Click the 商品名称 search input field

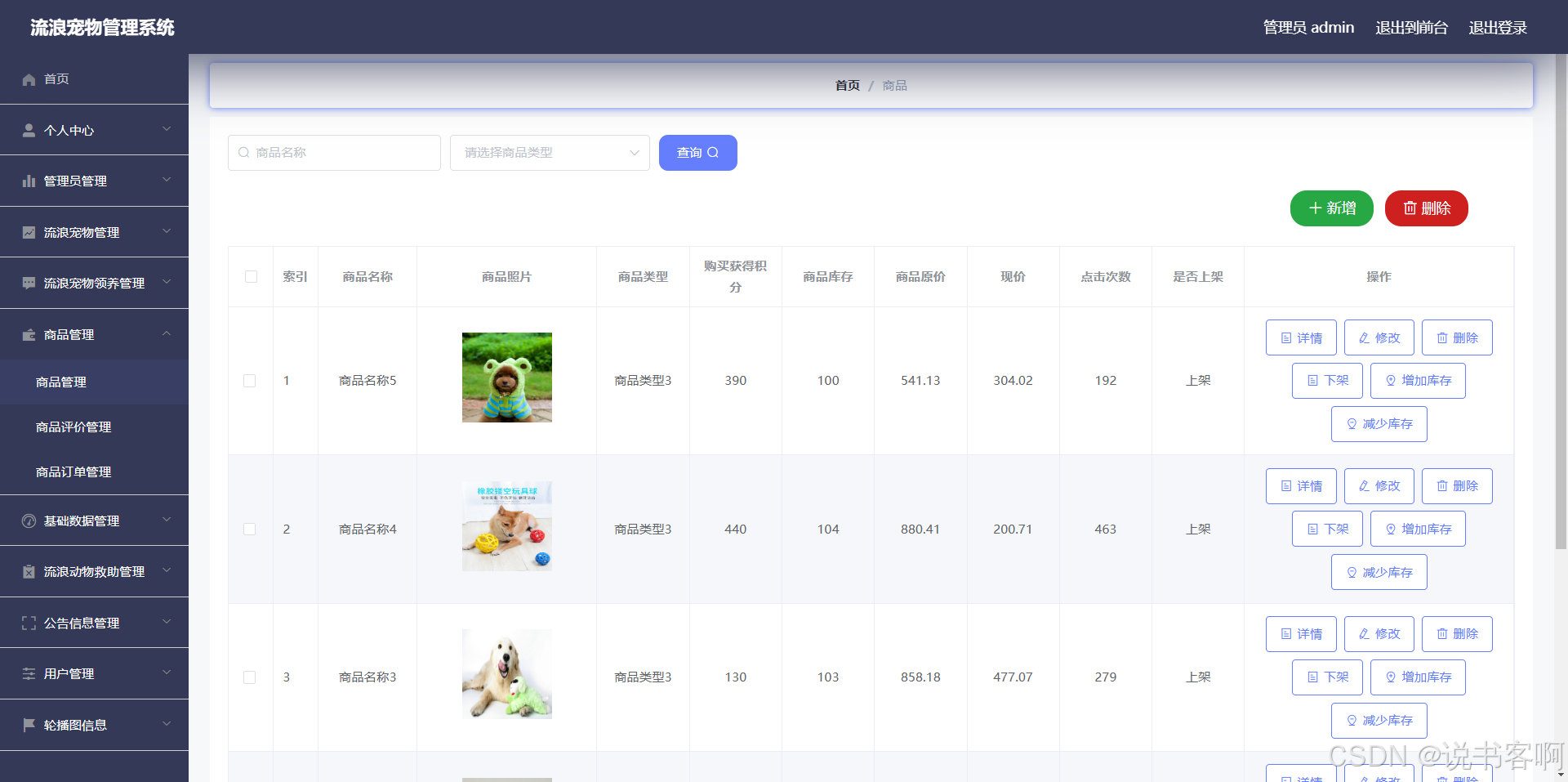tap(334, 153)
